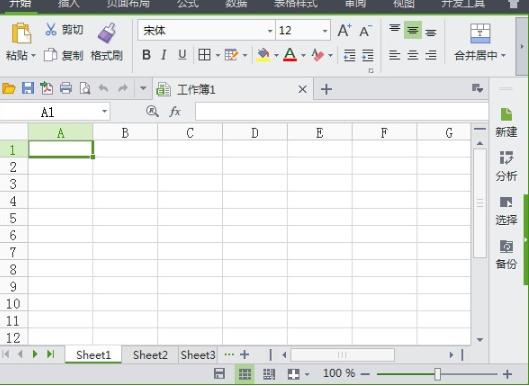Toggle italic formatting with the I button
This screenshot has width=529, height=386.
point(164,55)
